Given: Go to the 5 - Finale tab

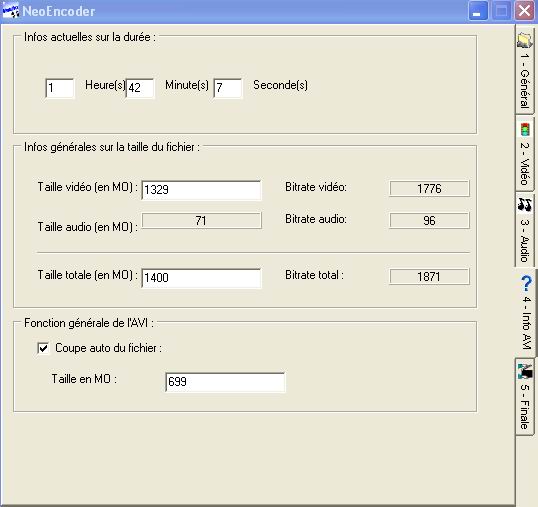Looking at the screenshot, I should tap(525, 397).
